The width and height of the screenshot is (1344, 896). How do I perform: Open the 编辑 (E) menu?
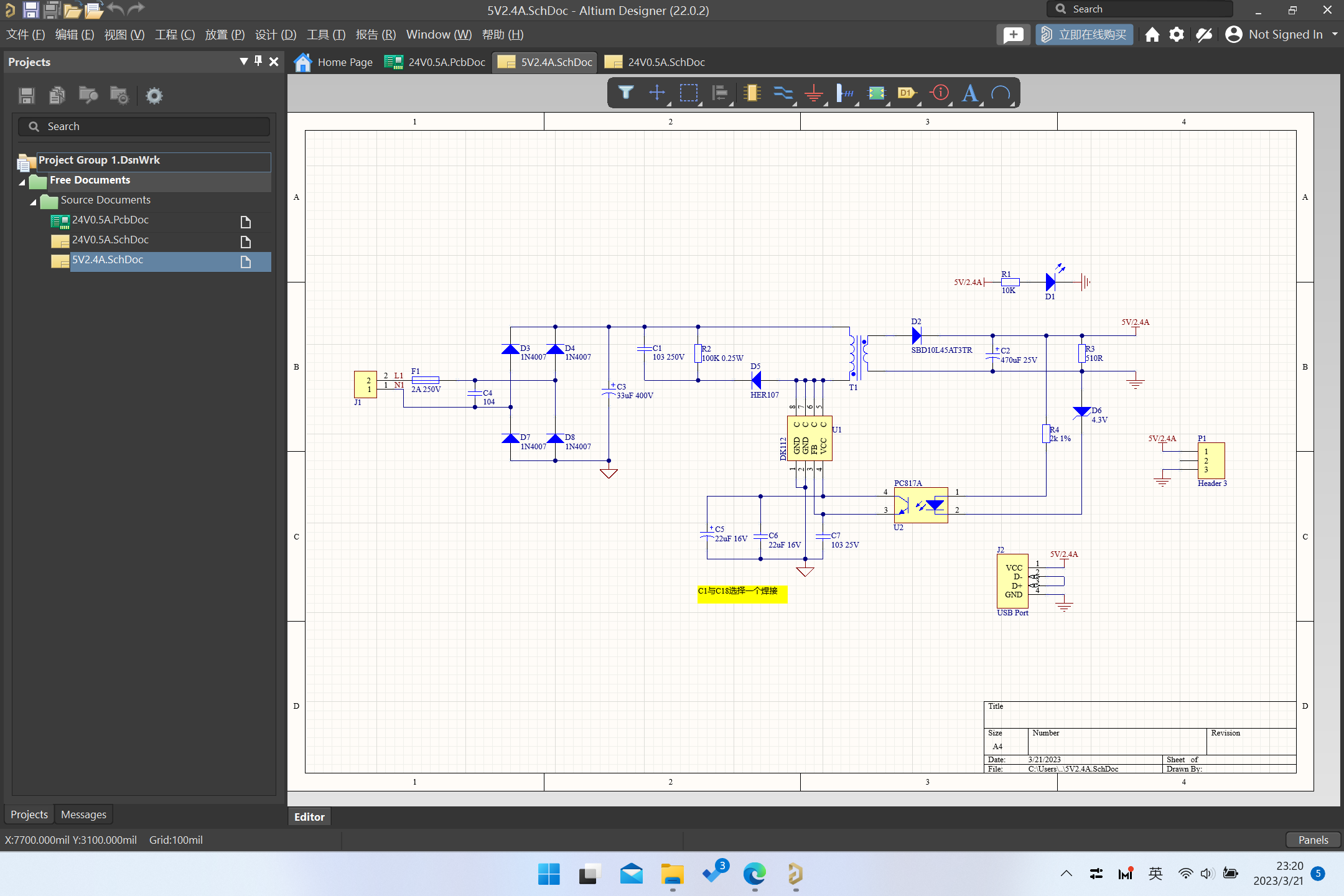coord(75,35)
